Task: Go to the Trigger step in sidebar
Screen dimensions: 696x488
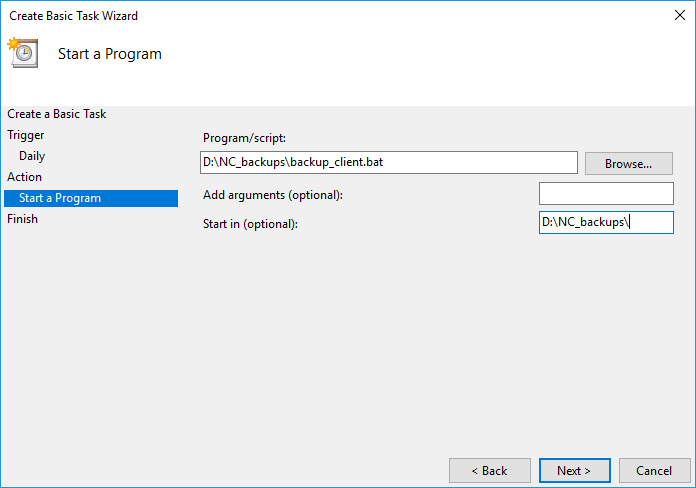Action: [x=26, y=135]
